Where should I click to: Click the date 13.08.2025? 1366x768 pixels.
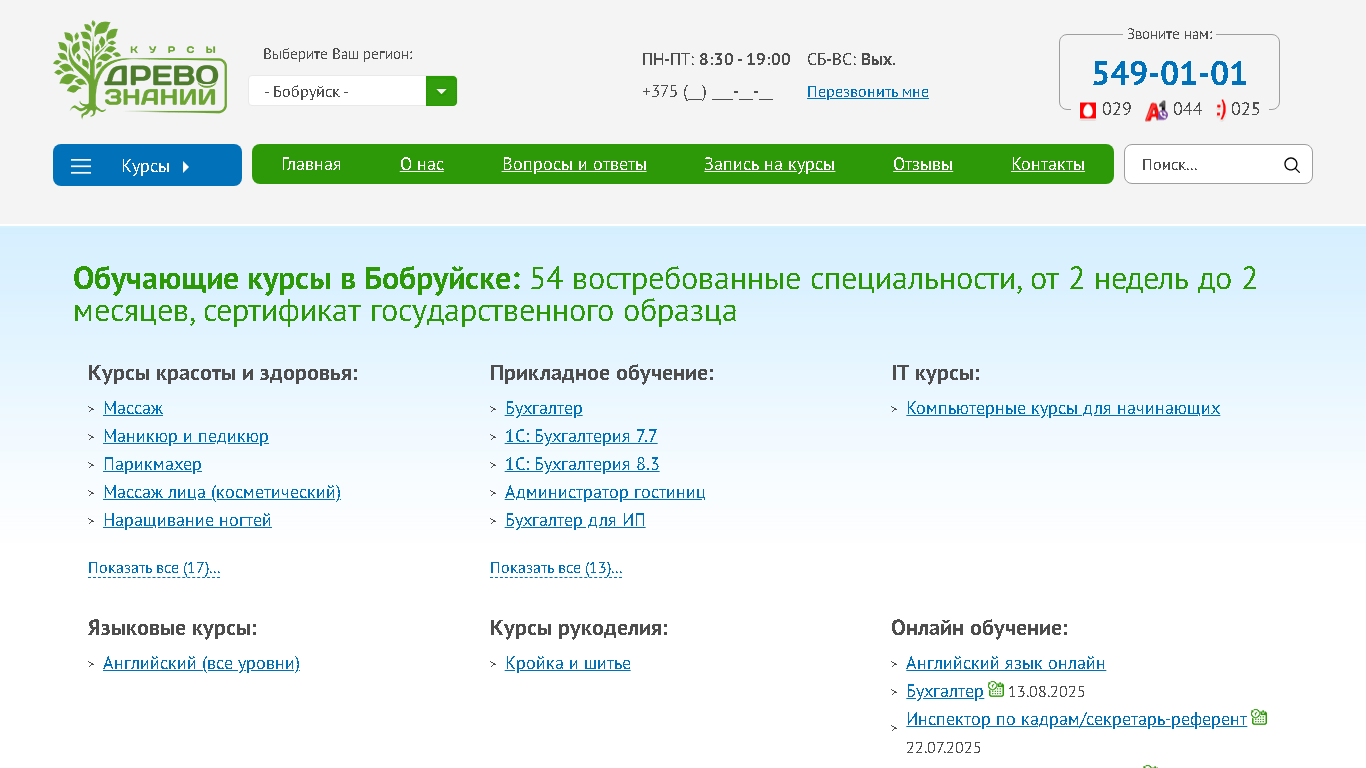point(1046,692)
